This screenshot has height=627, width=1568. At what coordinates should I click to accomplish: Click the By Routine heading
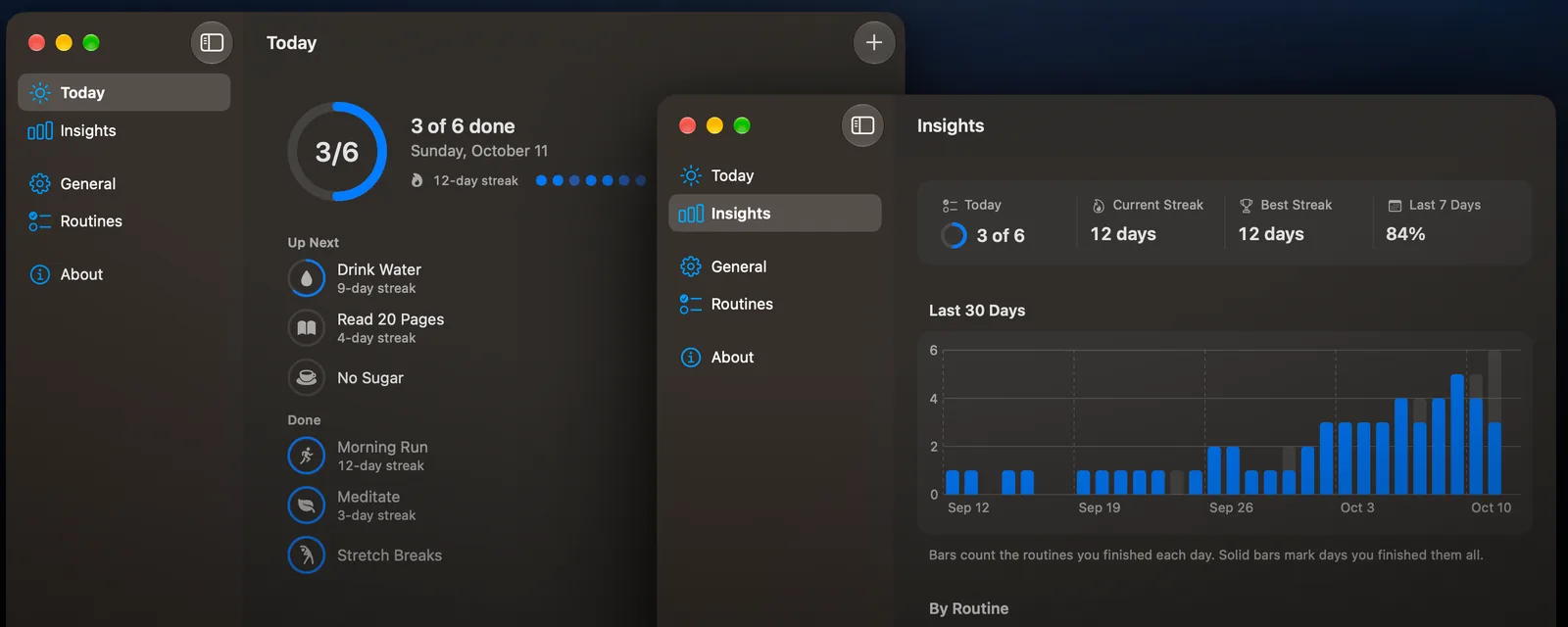(x=968, y=608)
